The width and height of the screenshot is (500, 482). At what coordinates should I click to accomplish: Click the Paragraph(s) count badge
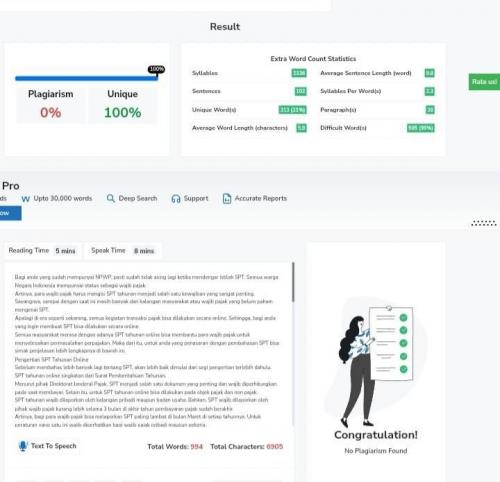click(x=430, y=110)
